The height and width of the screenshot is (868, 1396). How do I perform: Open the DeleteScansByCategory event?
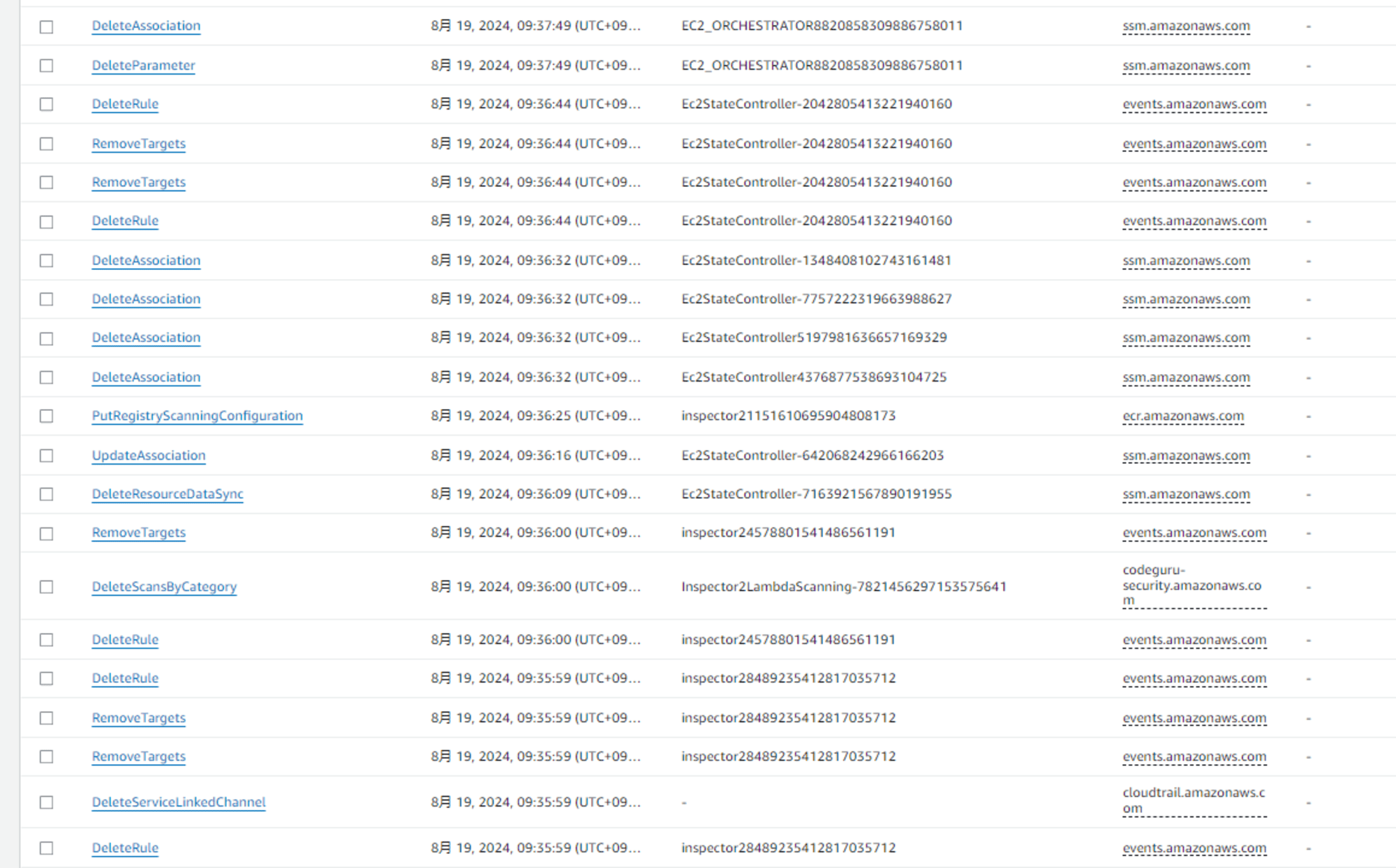click(x=165, y=586)
